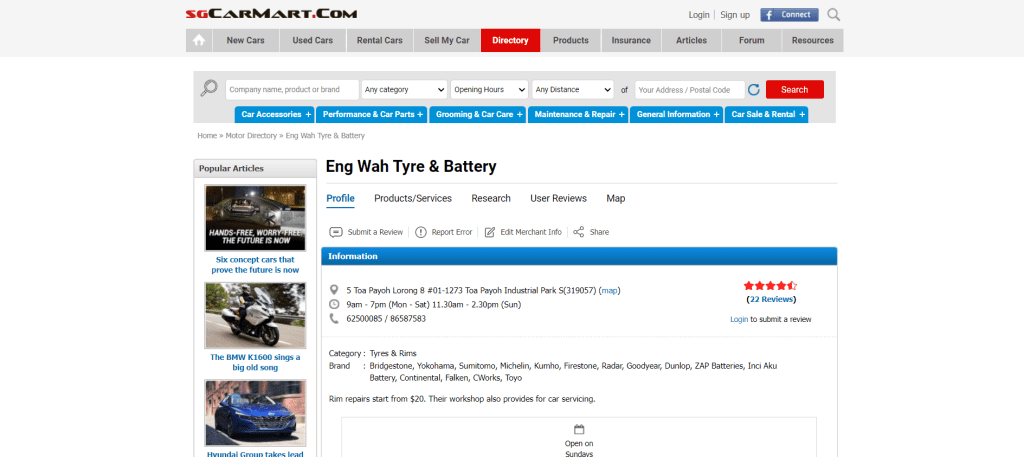The width and height of the screenshot is (1024, 457).
Task: Switch to the User Reviews tab
Action: [x=558, y=198]
